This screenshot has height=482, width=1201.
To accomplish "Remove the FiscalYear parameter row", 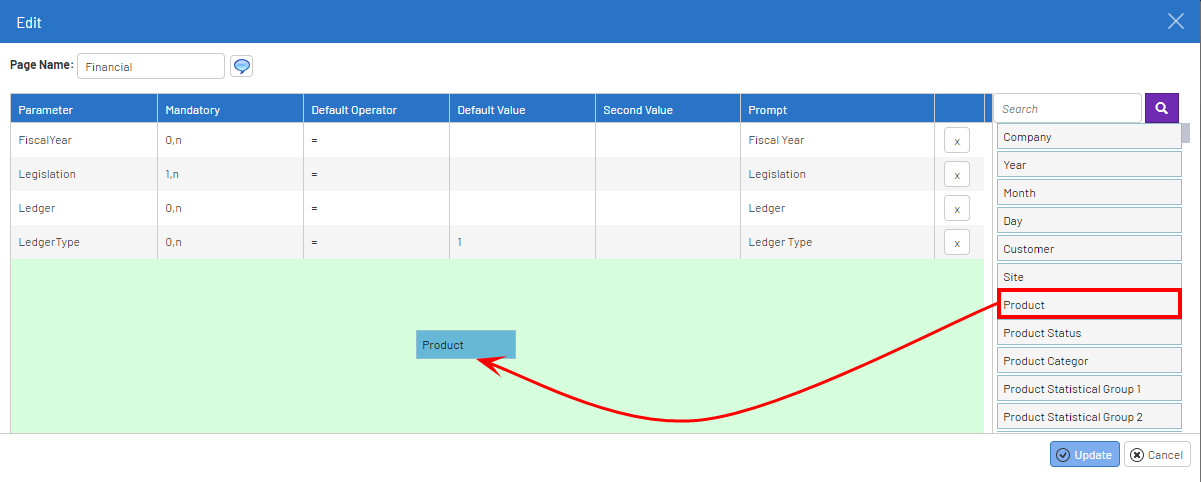I will [956, 141].
